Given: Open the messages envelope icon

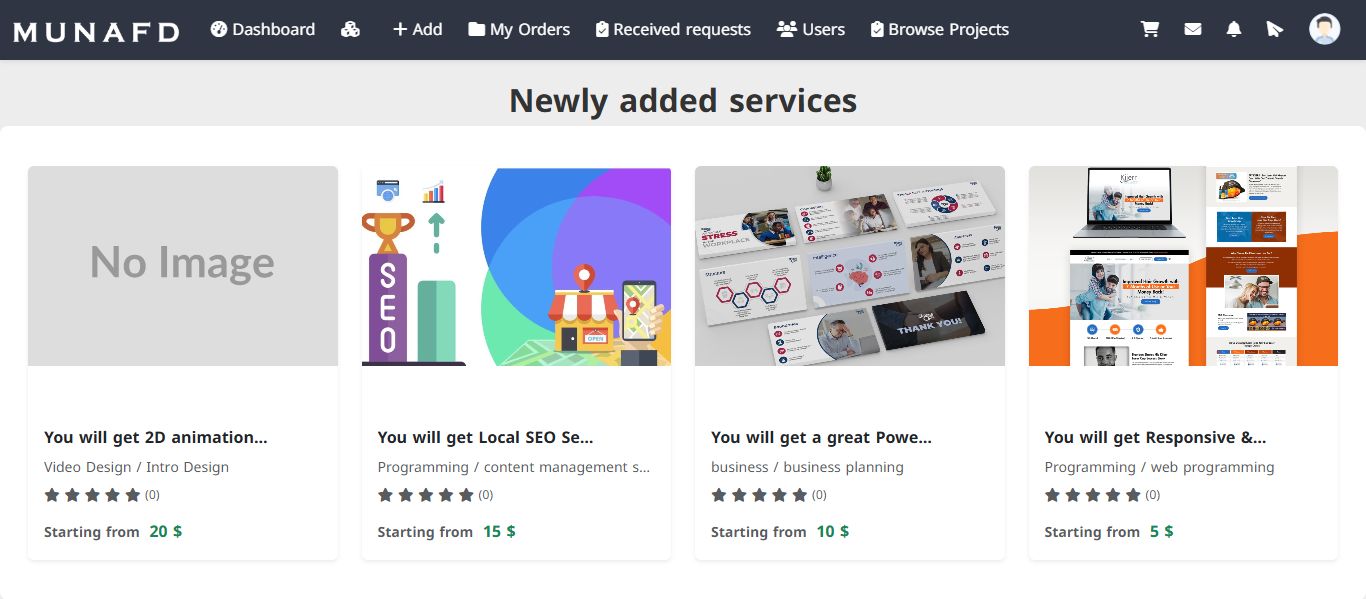Looking at the screenshot, I should (1192, 30).
